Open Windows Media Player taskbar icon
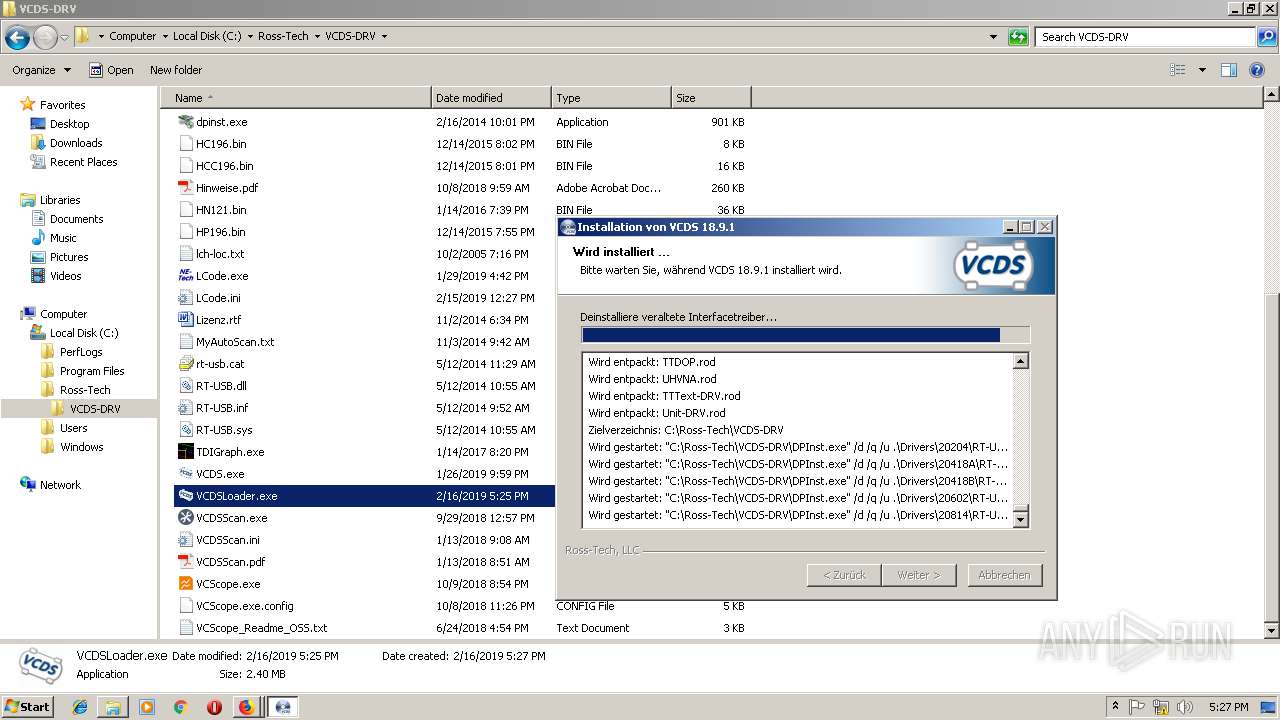Viewport: 1280px width, 720px height. [x=147, y=707]
